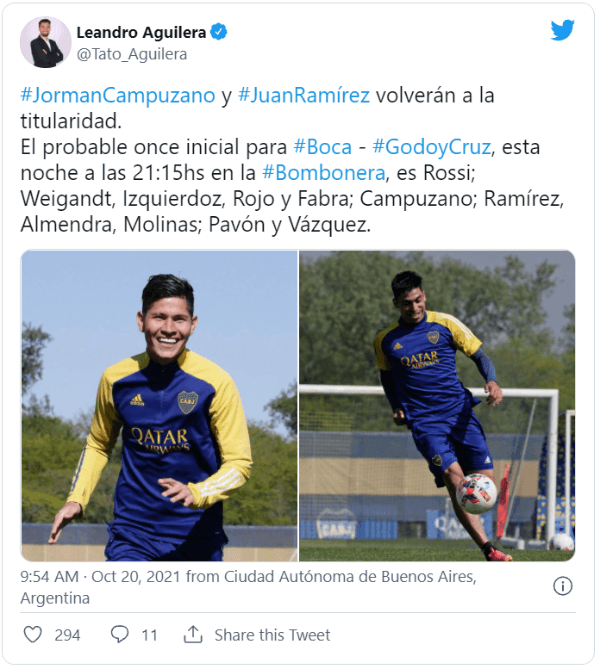Click the 294 likes count
600x669 pixels.
[67, 635]
